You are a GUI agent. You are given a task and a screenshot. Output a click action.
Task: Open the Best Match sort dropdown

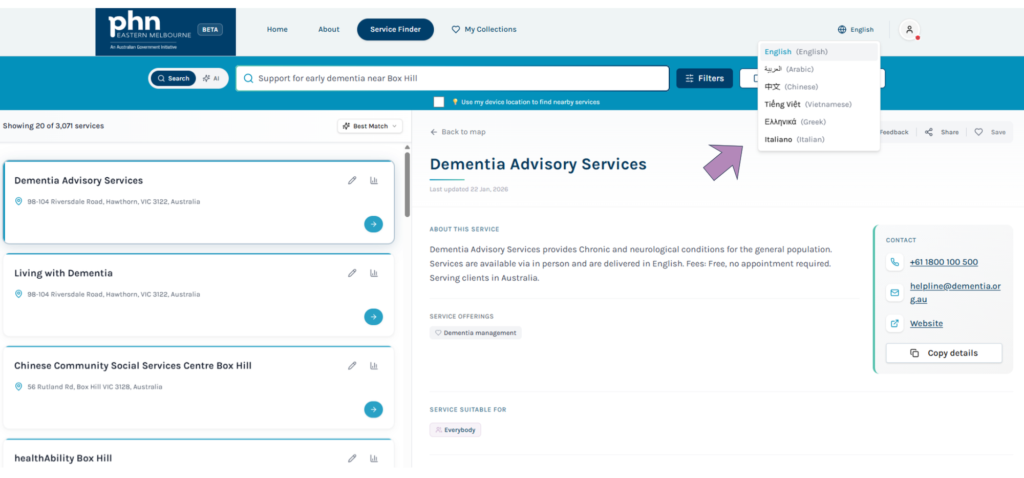(370, 126)
